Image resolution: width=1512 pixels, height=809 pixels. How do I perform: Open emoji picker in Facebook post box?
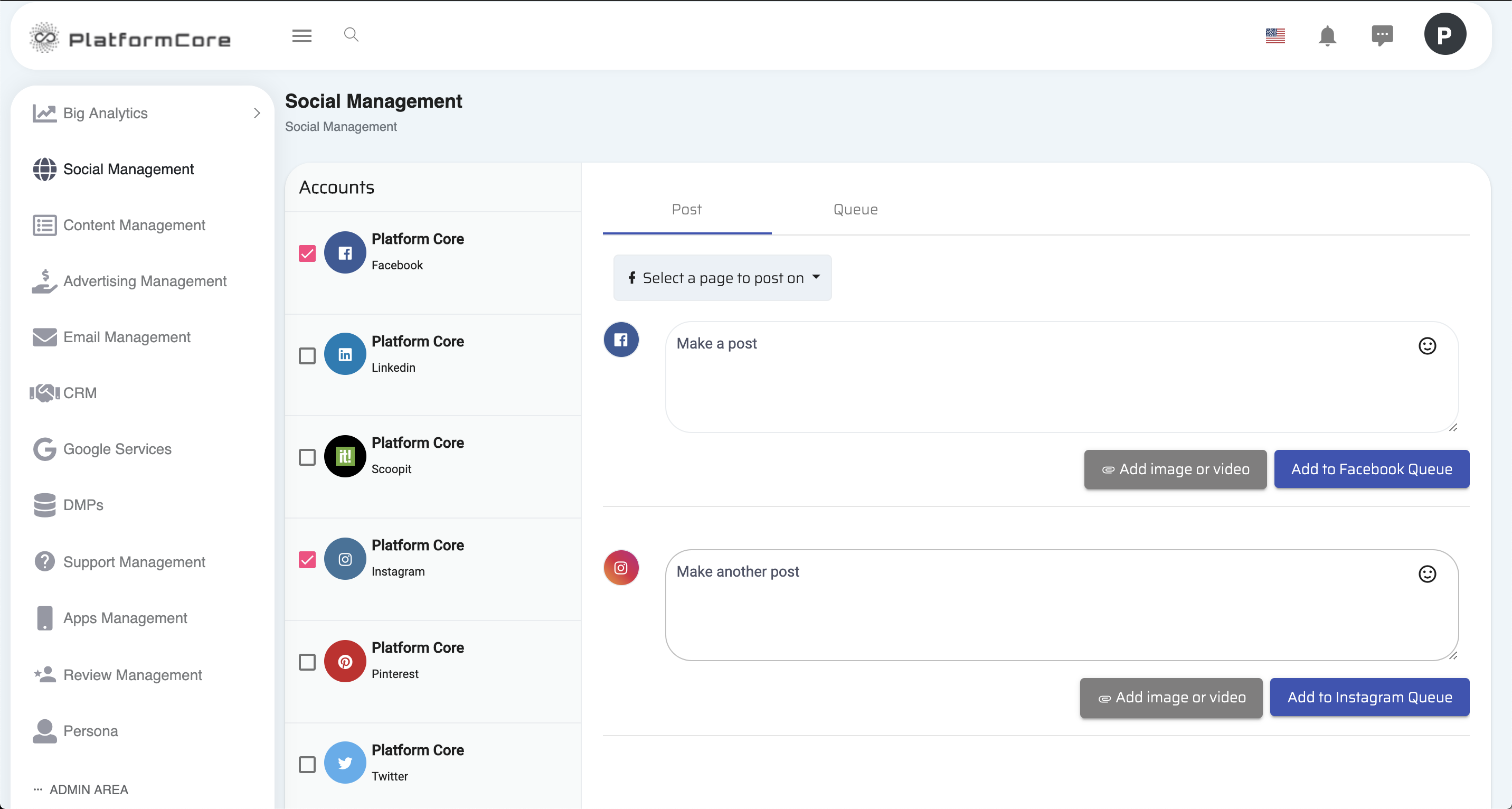point(1427,346)
